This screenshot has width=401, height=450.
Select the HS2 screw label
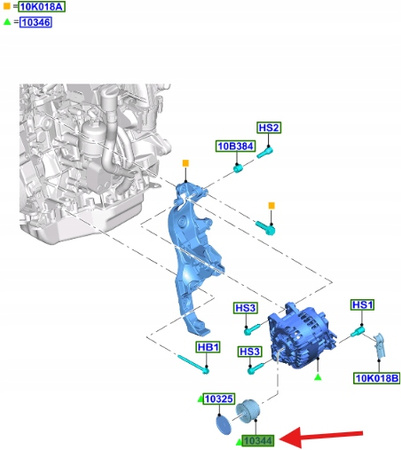(269, 128)
